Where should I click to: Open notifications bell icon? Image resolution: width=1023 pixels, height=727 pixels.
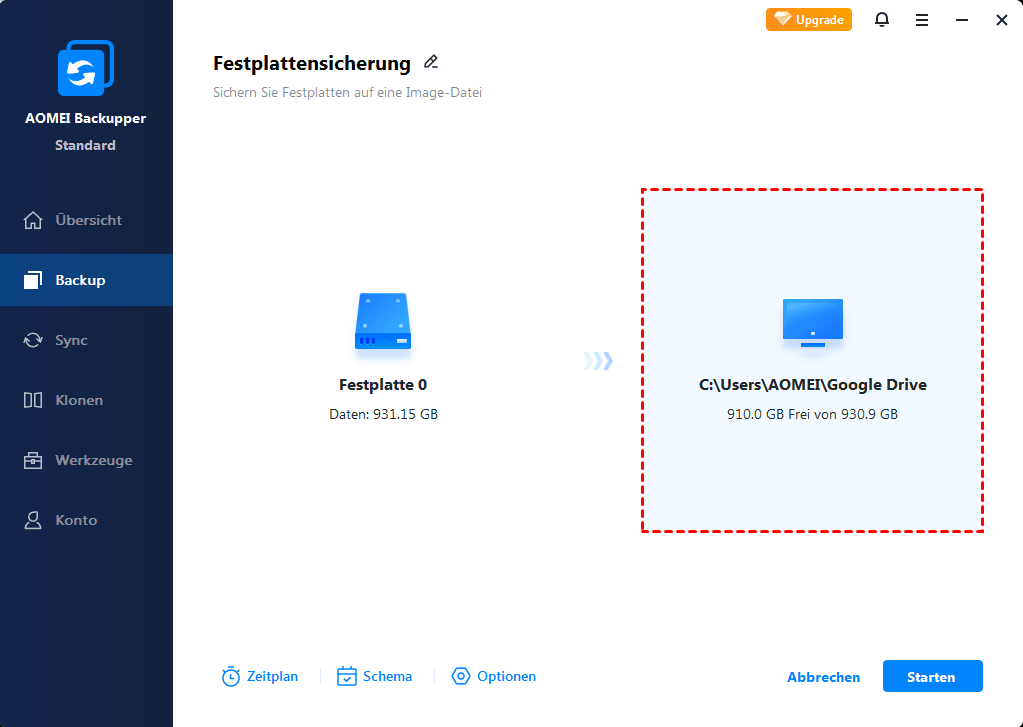[x=881, y=20]
